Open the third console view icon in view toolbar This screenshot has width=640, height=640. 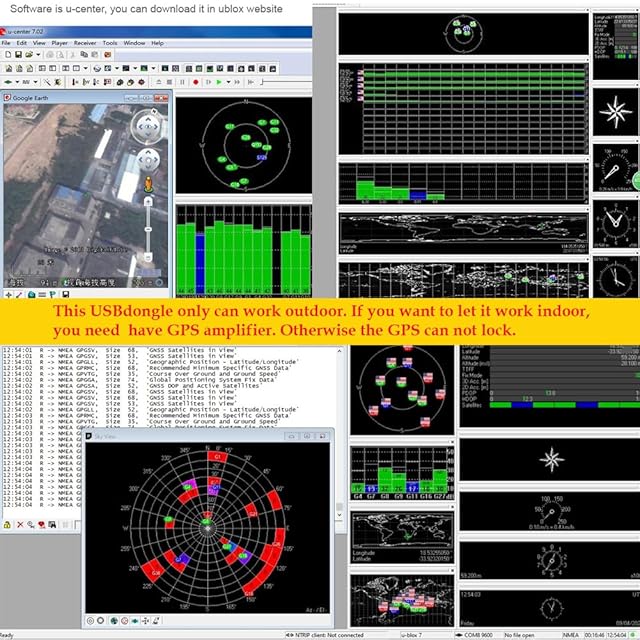point(29,68)
